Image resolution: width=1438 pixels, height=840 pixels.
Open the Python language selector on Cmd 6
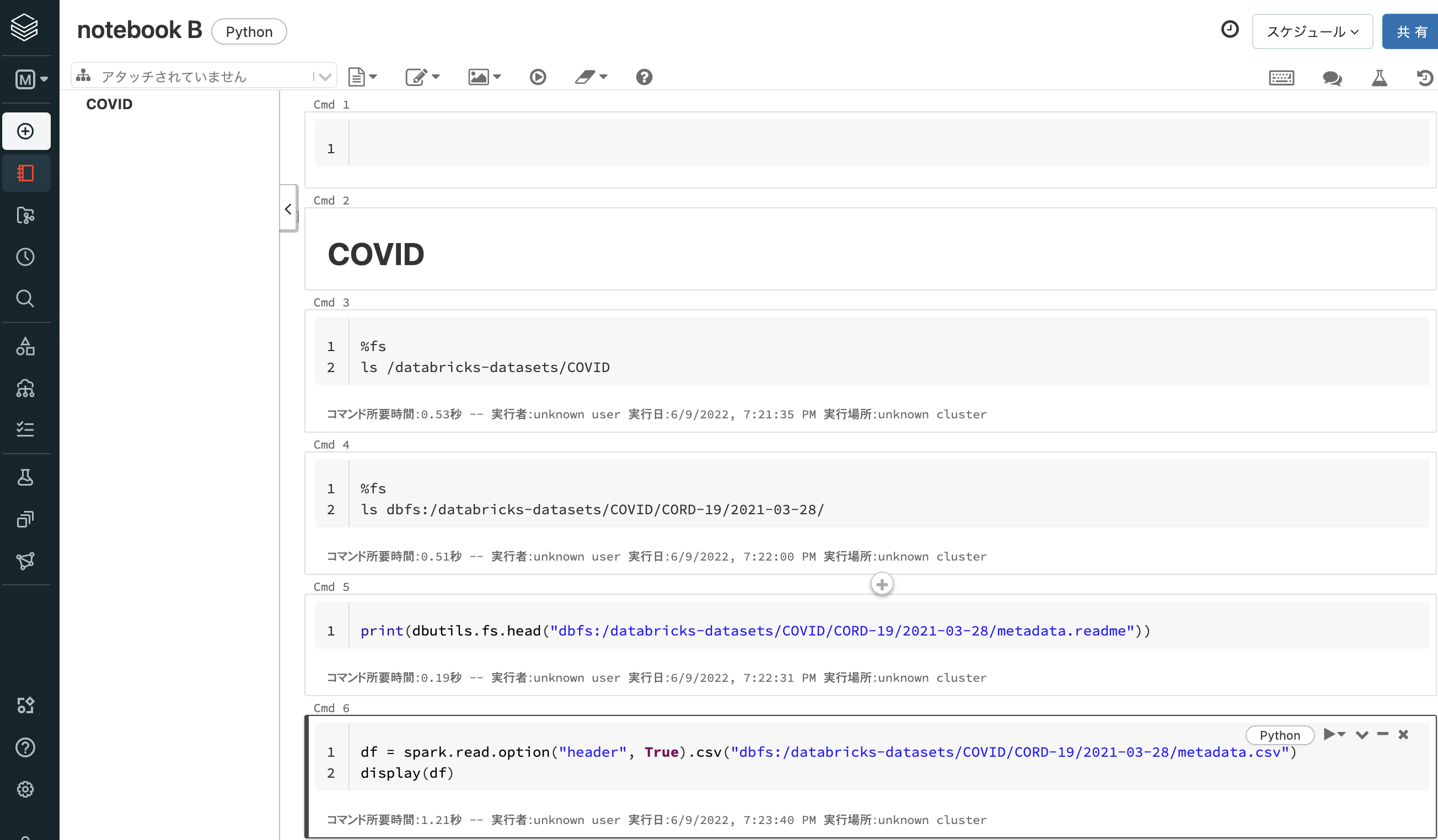point(1279,735)
